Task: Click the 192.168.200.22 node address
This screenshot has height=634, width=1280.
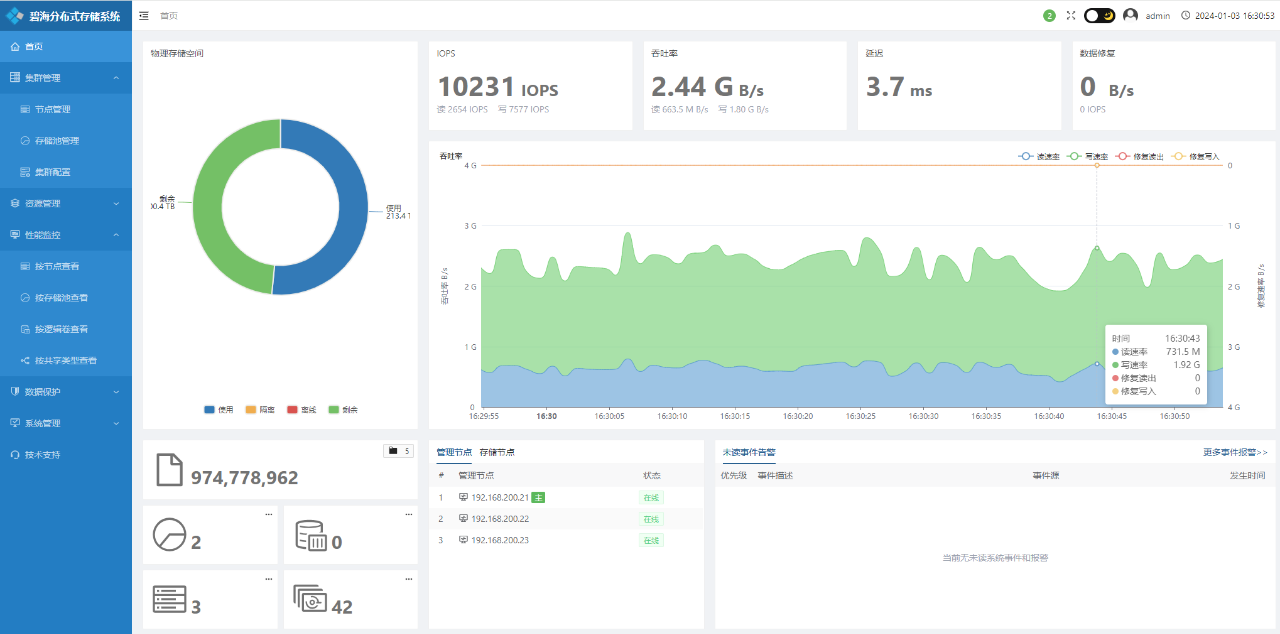Action: (500, 519)
